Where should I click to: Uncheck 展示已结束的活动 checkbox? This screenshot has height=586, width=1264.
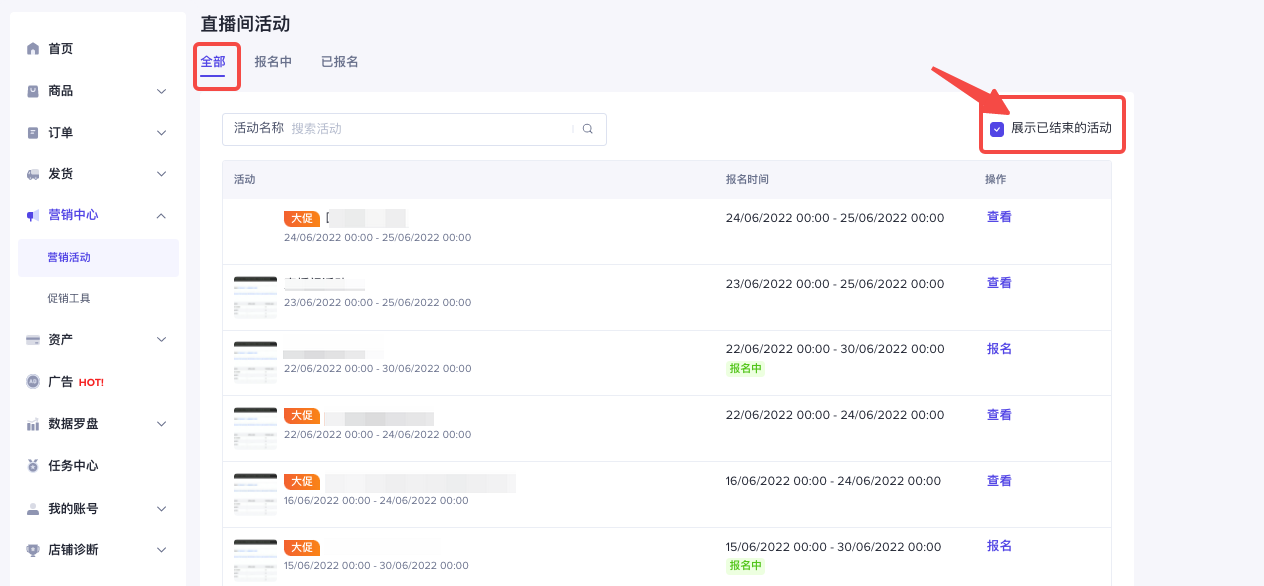997,129
